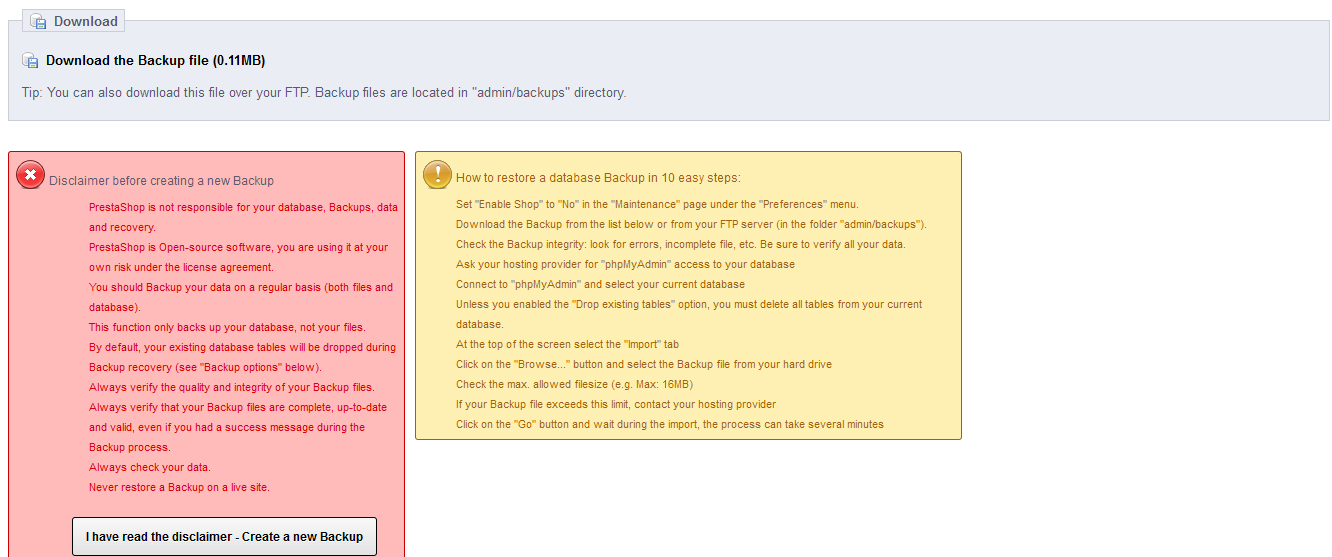Click the 'Check the max. allowed filesize' step
The height and width of the screenshot is (557, 1332).
(574, 384)
